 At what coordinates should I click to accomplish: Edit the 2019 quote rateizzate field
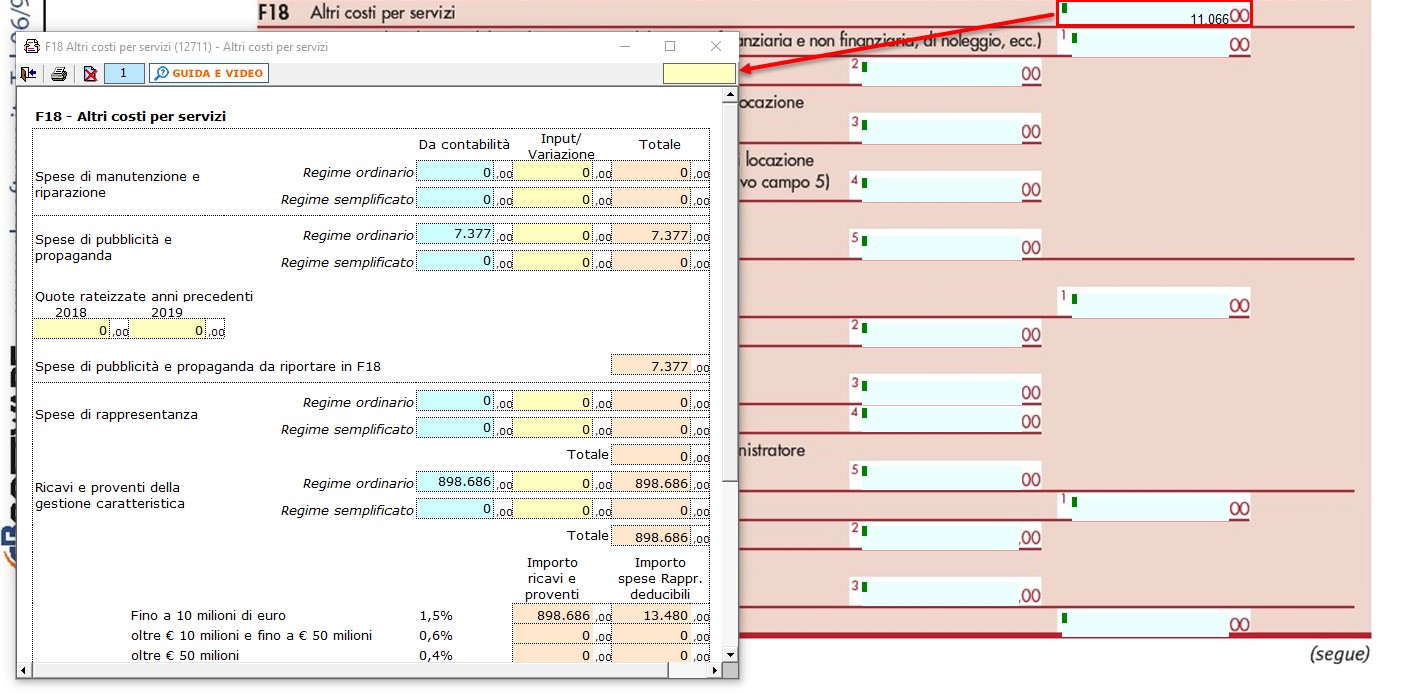point(168,330)
